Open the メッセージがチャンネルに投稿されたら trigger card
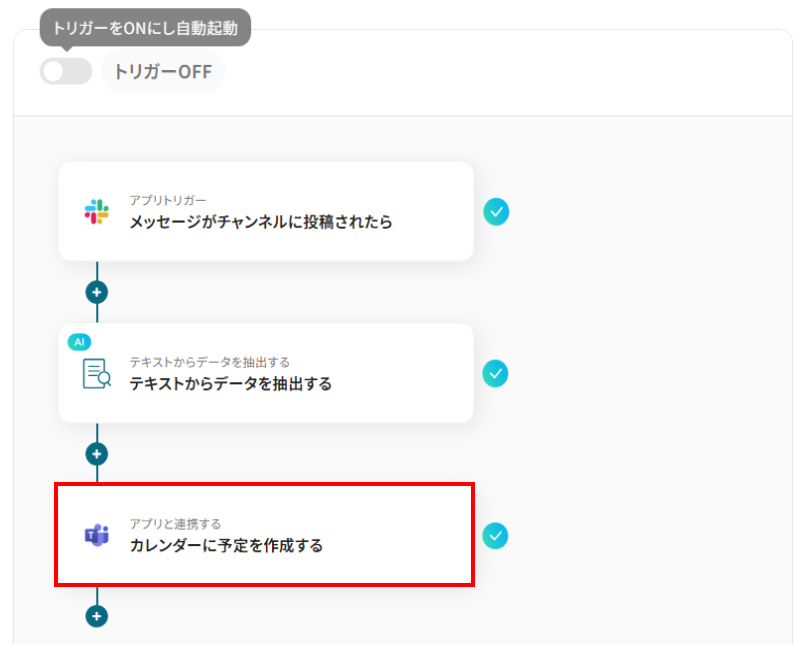The width and height of the screenshot is (807, 645). [266, 212]
